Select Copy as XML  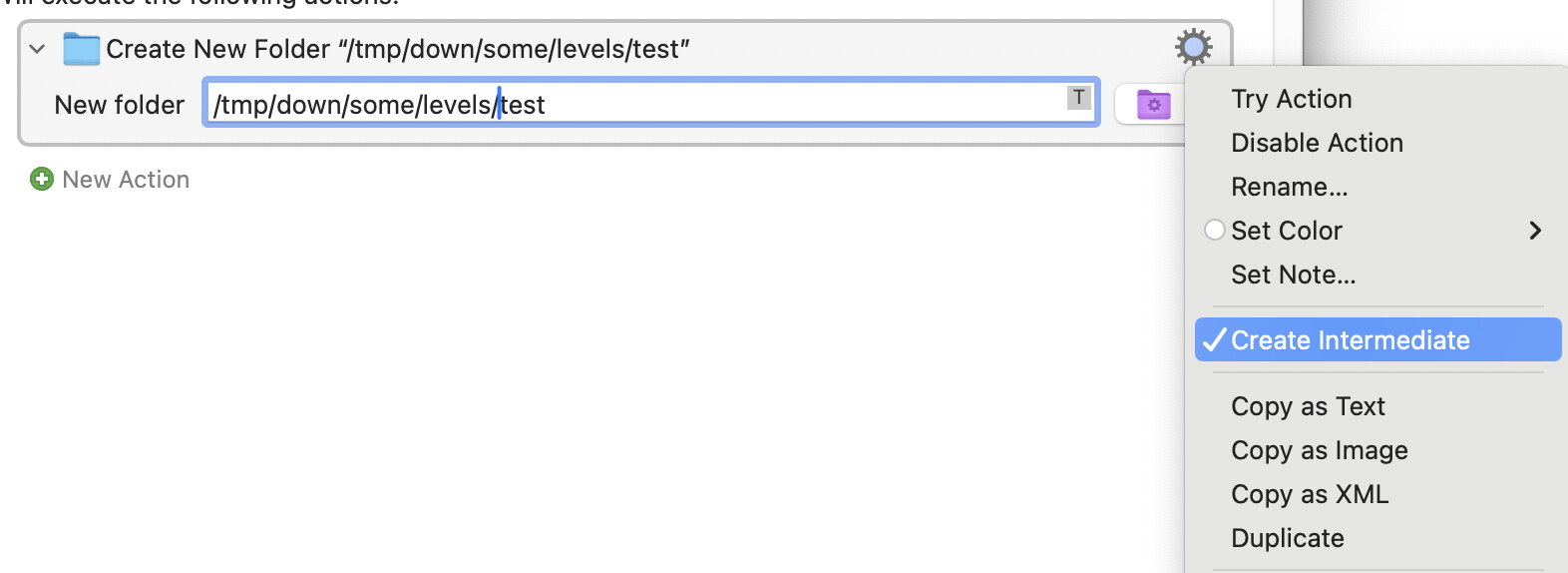[x=1309, y=494]
